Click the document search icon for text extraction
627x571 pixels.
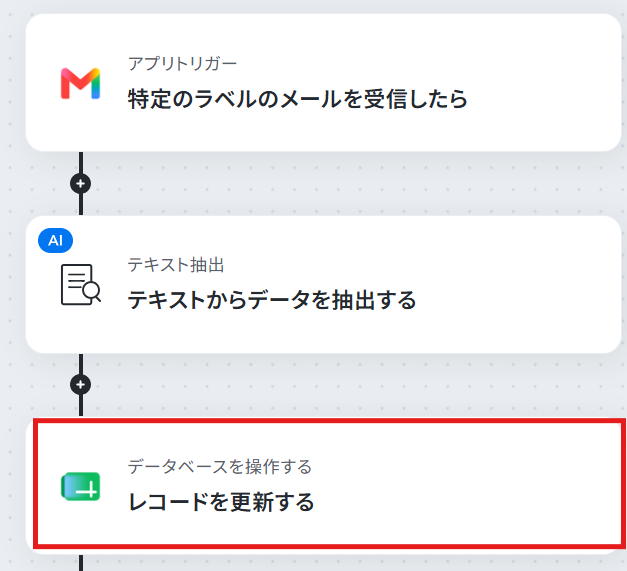tap(80, 284)
